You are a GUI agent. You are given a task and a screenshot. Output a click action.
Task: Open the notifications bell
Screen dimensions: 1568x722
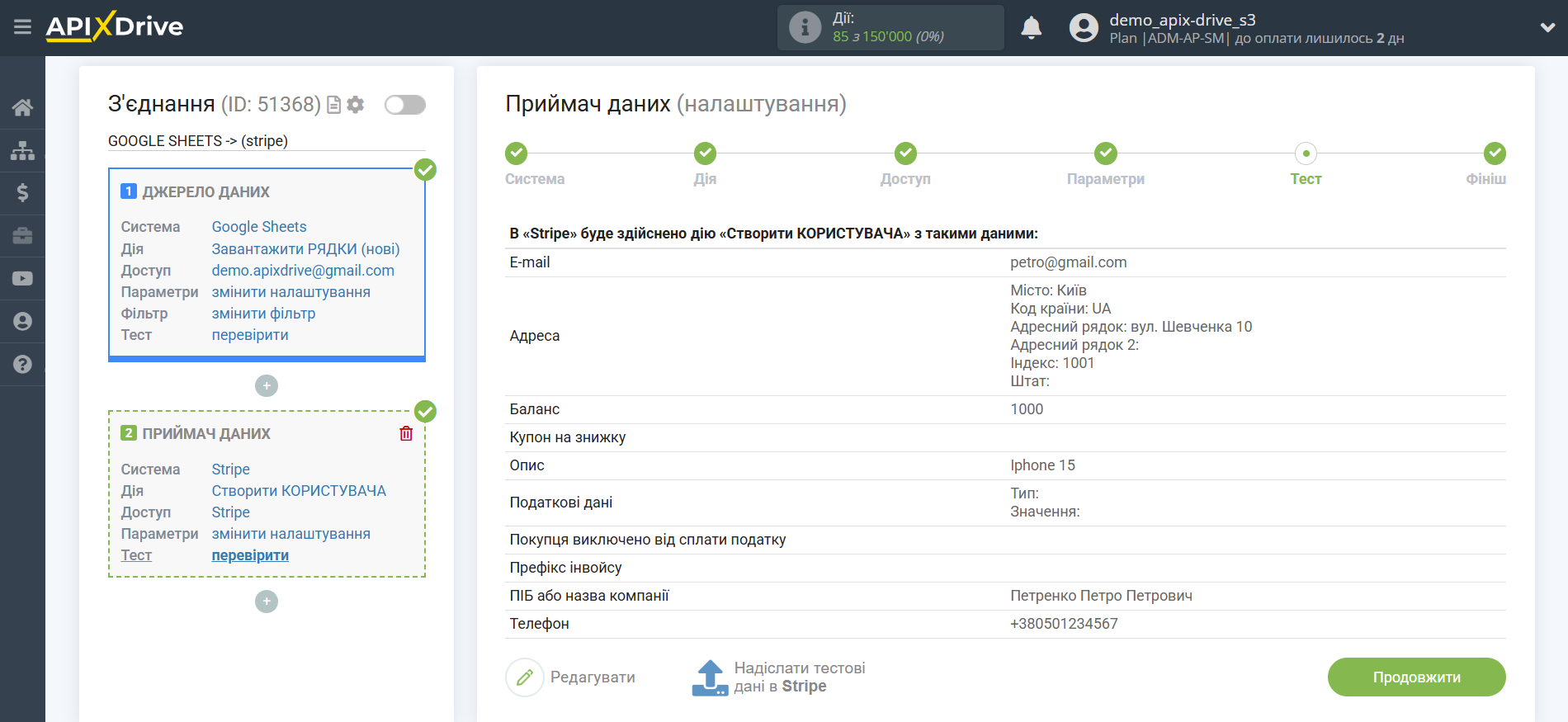coord(1031,28)
